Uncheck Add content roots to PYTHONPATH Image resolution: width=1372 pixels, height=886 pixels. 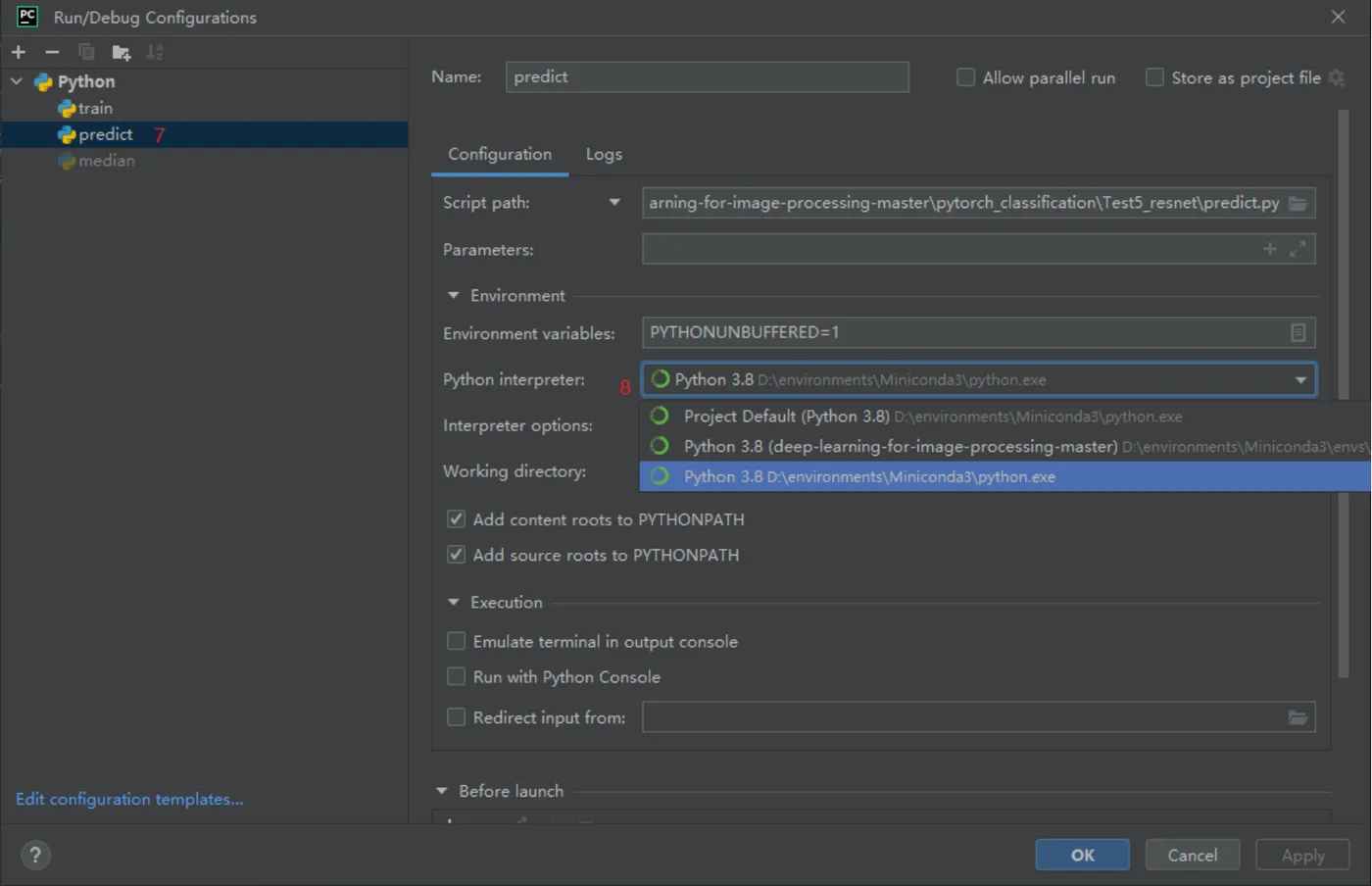tap(456, 519)
